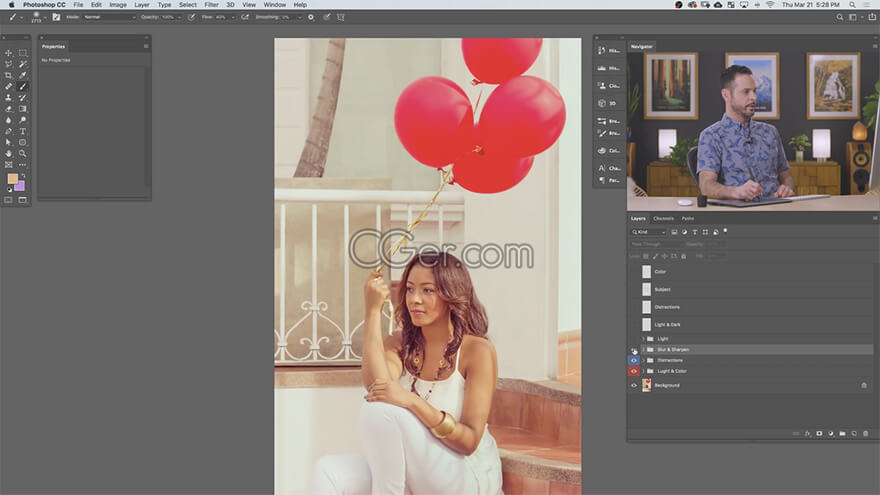Open the brush preset picker dropdown

pos(45,17)
